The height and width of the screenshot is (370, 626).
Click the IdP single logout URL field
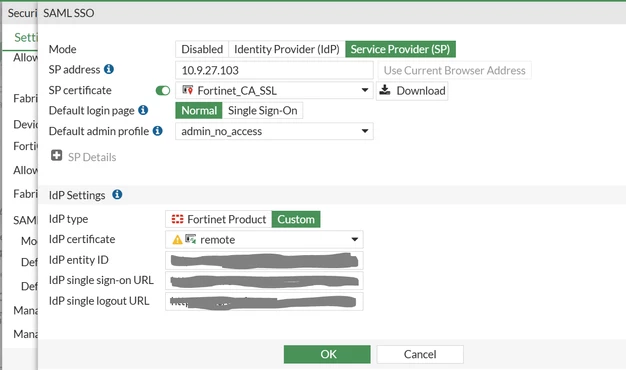[x=264, y=301]
